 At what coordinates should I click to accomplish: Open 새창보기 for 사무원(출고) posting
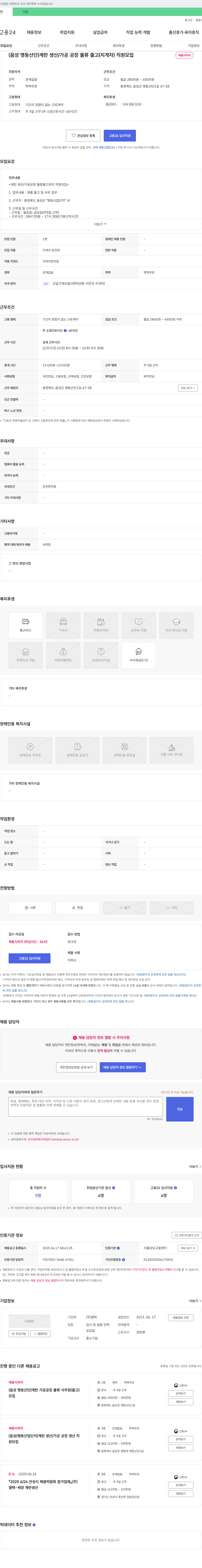(181, 1402)
